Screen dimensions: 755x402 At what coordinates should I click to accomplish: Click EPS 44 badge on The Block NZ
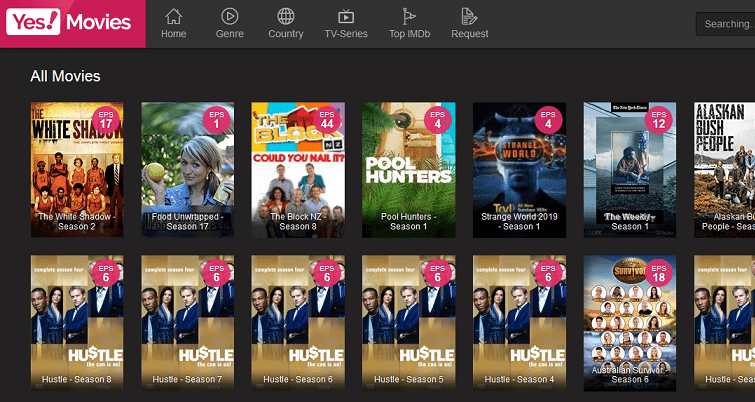tap(327, 120)
